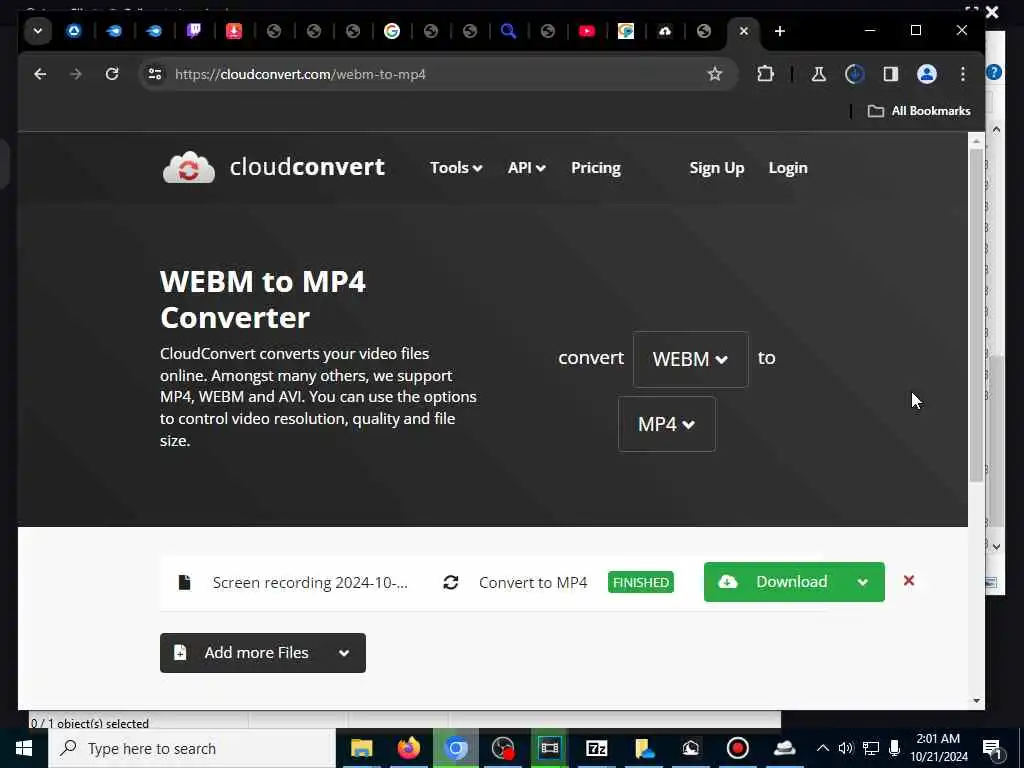Click the Screen recording file name
The height and width of the screenshot is (768, 1024).
click(310, 582)
